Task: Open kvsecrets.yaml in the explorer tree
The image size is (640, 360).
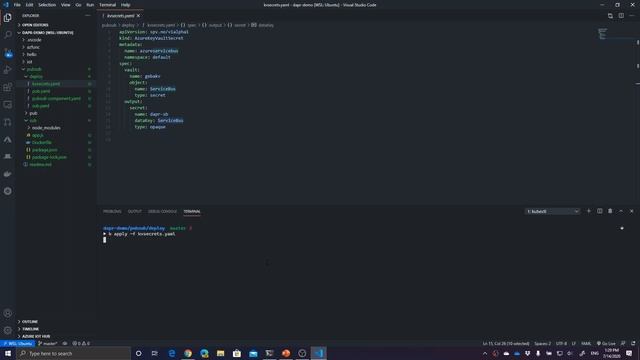Action: [x=46, y=84]
